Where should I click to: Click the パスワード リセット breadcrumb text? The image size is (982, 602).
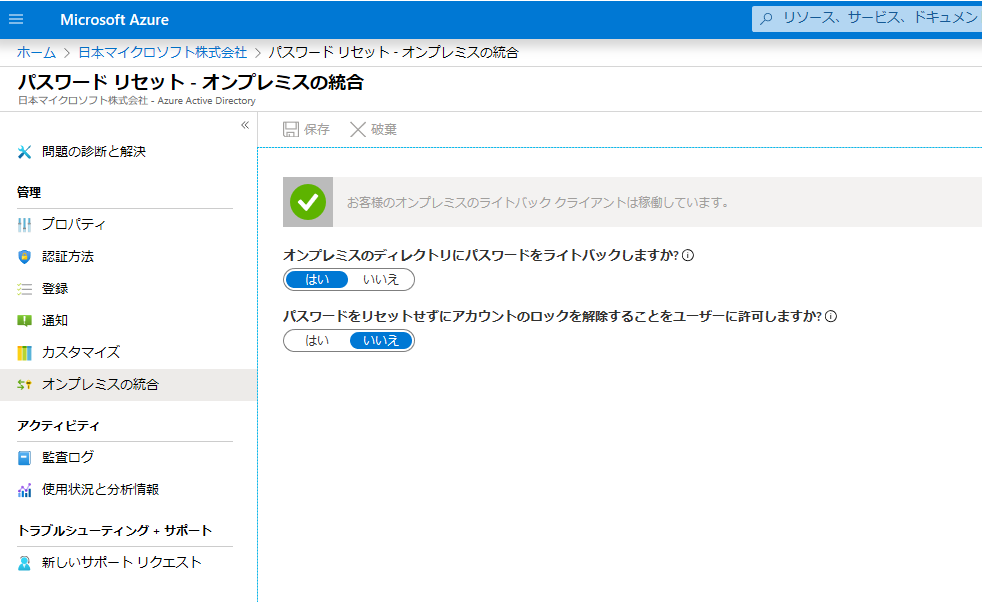[x=393, y=53]
